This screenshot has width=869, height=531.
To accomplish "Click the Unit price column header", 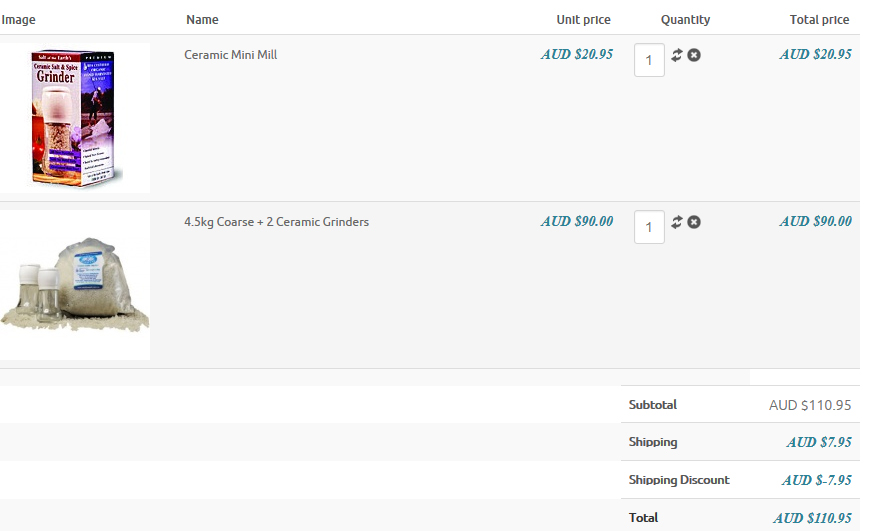I will 583,20.
